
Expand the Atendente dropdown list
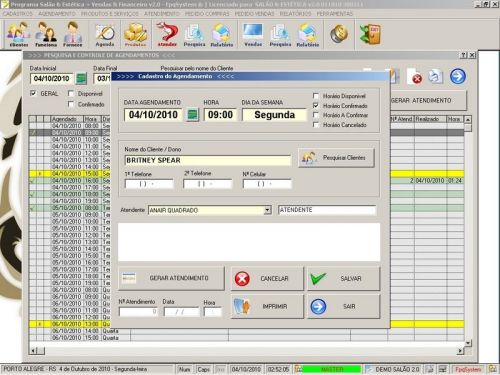tap(268, 210)
